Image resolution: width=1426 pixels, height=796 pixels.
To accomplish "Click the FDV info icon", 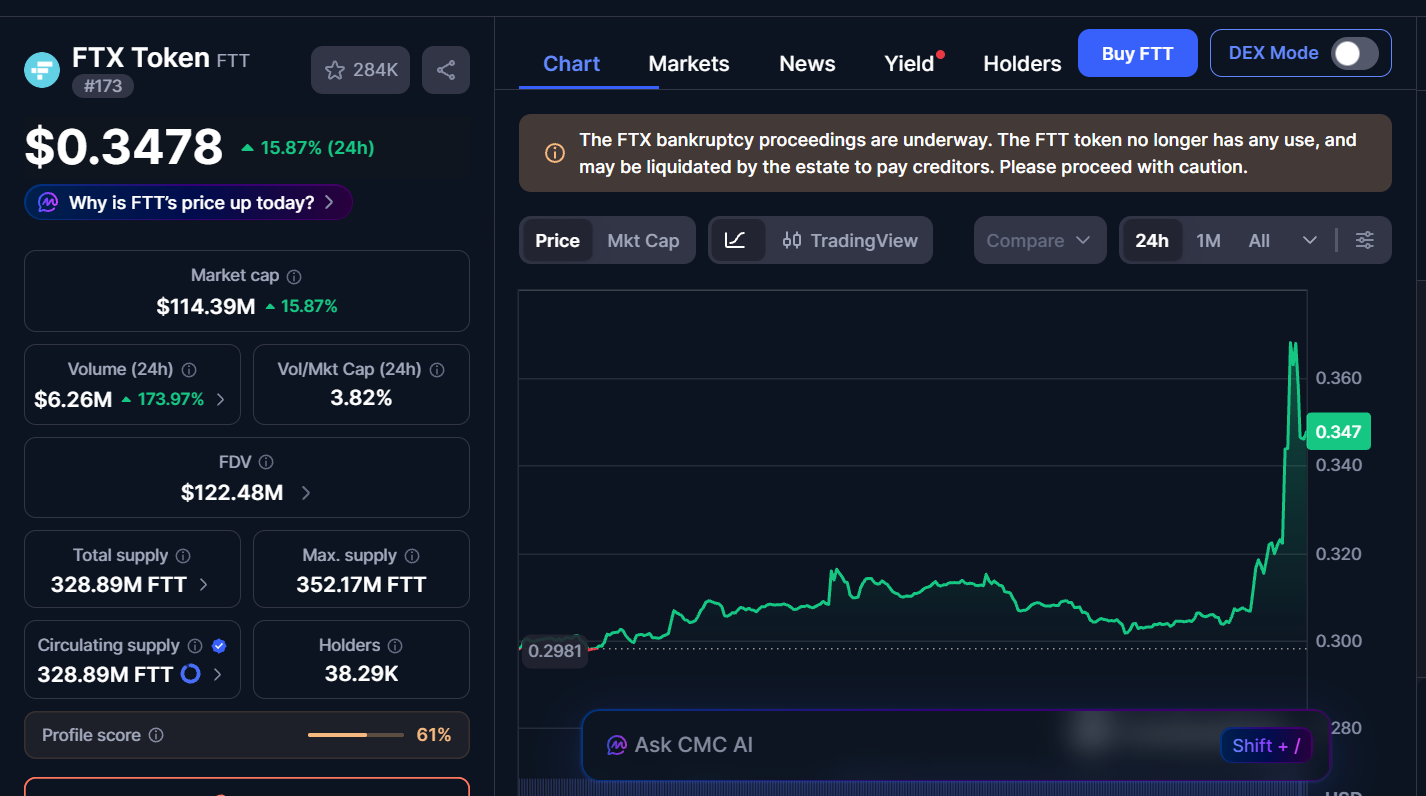I will tap(266, 462).
